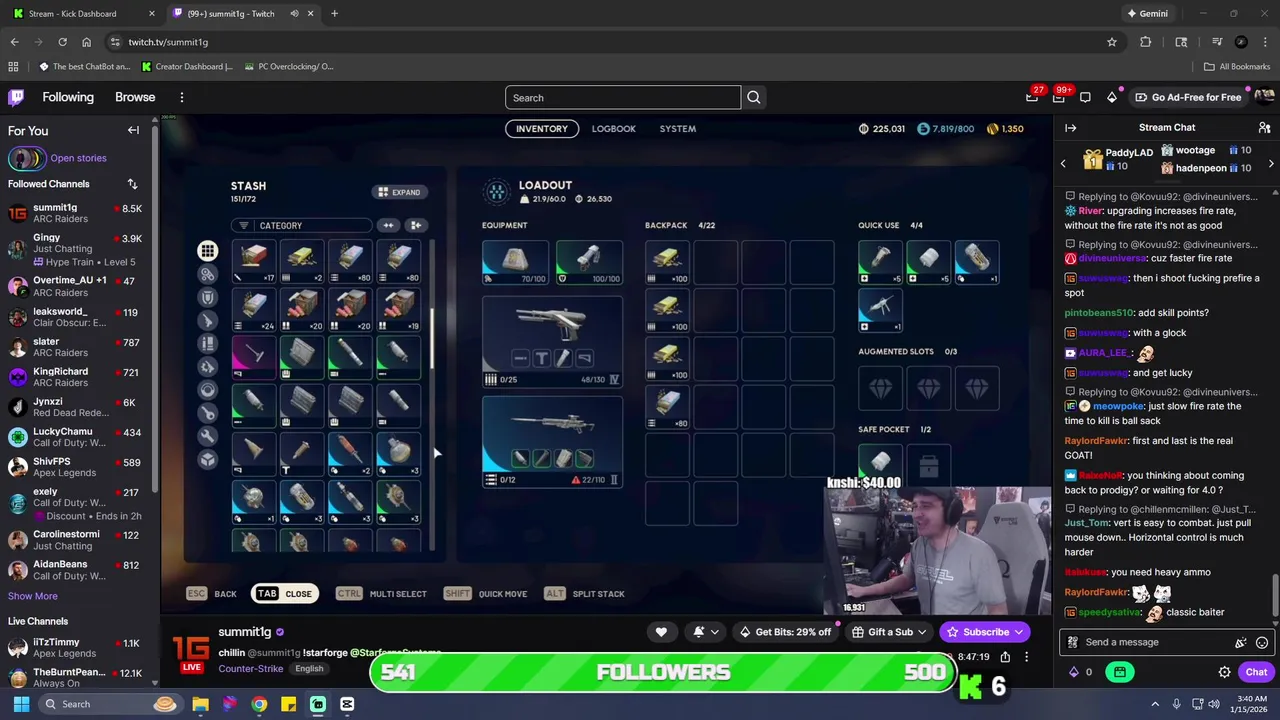The width and height of the screenshot is (1280, 720).
Task: Expand followed channels with Show More
Action: 33,596
